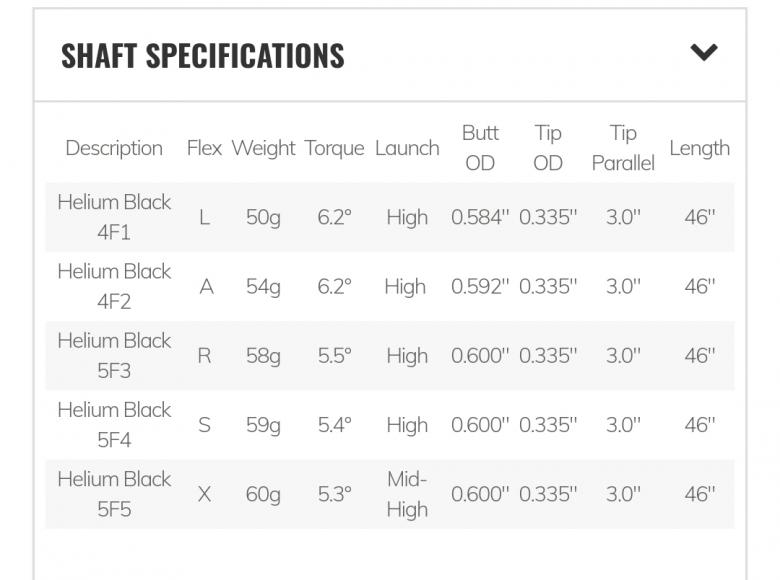Click the 5.4° torque value
Viewport: 780px width, 580px height.
pos(334,424)
